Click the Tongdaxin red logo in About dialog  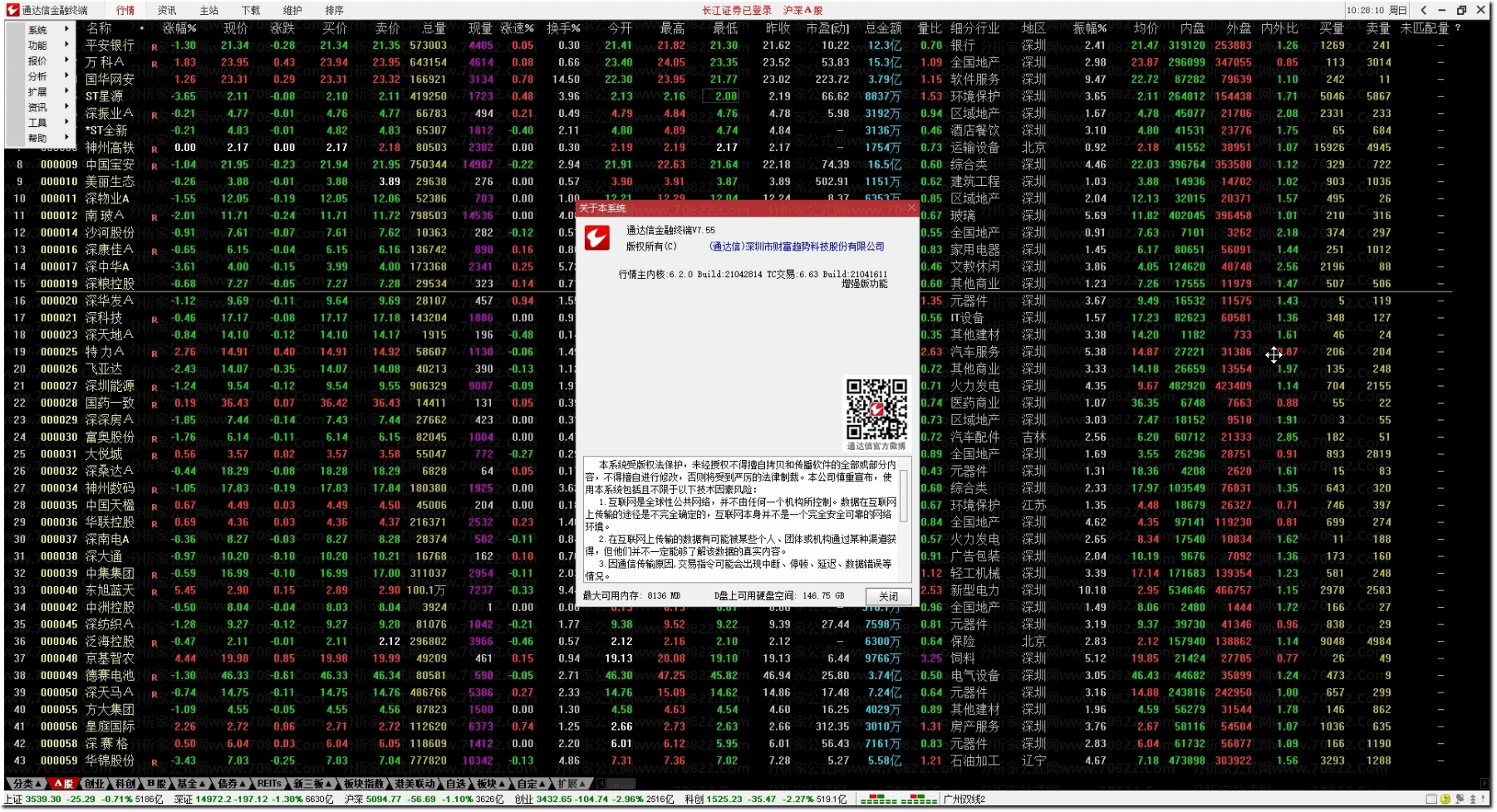[596, 237]
